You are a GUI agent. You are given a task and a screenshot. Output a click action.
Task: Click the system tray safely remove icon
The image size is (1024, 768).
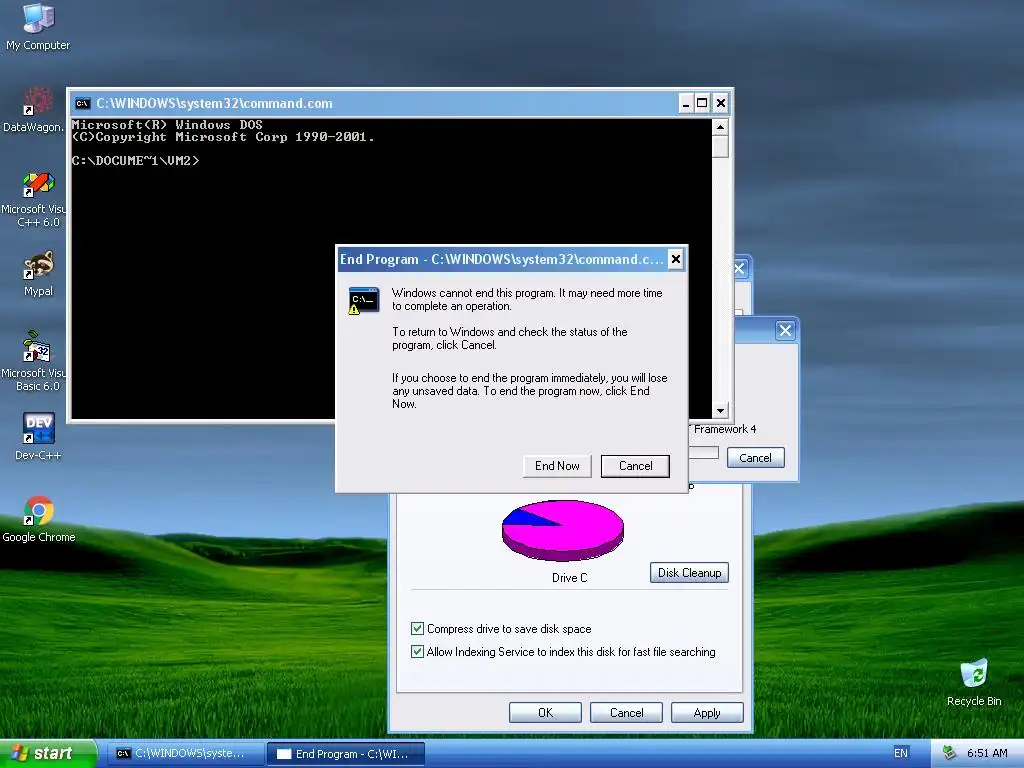click(x=949, y=753)
